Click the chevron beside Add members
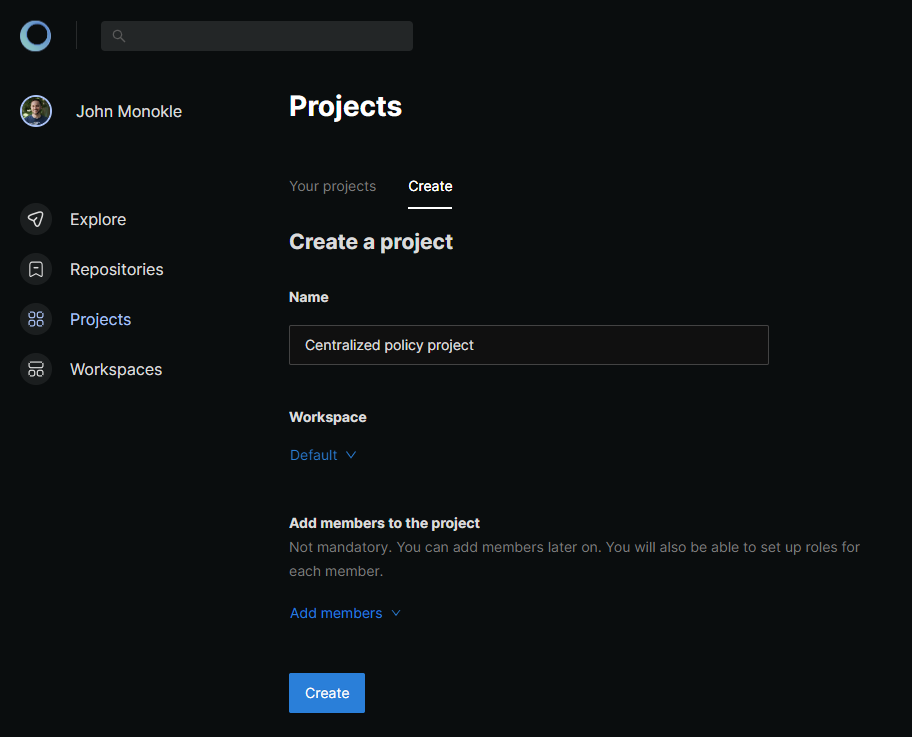 [396, 613]
